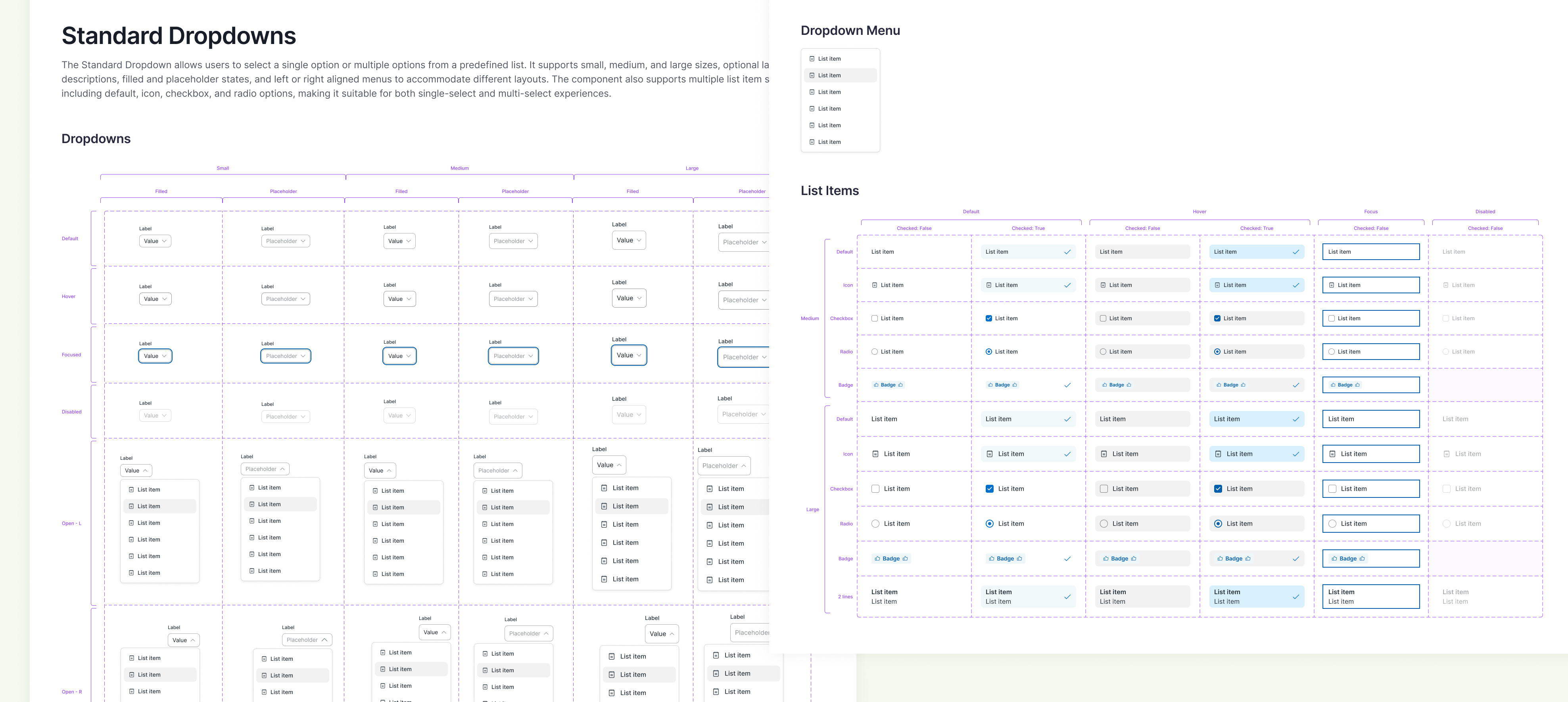Click the 'Focused' row label
The width and height of the screenshot is (1568, 702).
(x=71, y=355)
